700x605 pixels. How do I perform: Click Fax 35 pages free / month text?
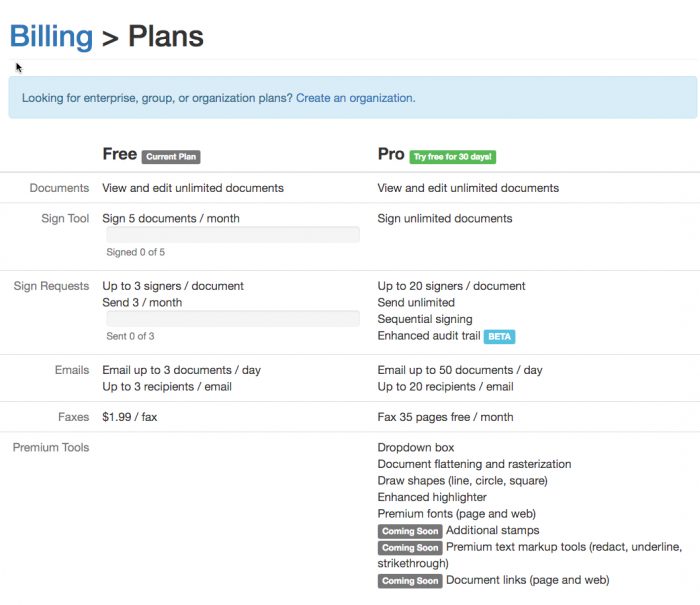point(445,417)
